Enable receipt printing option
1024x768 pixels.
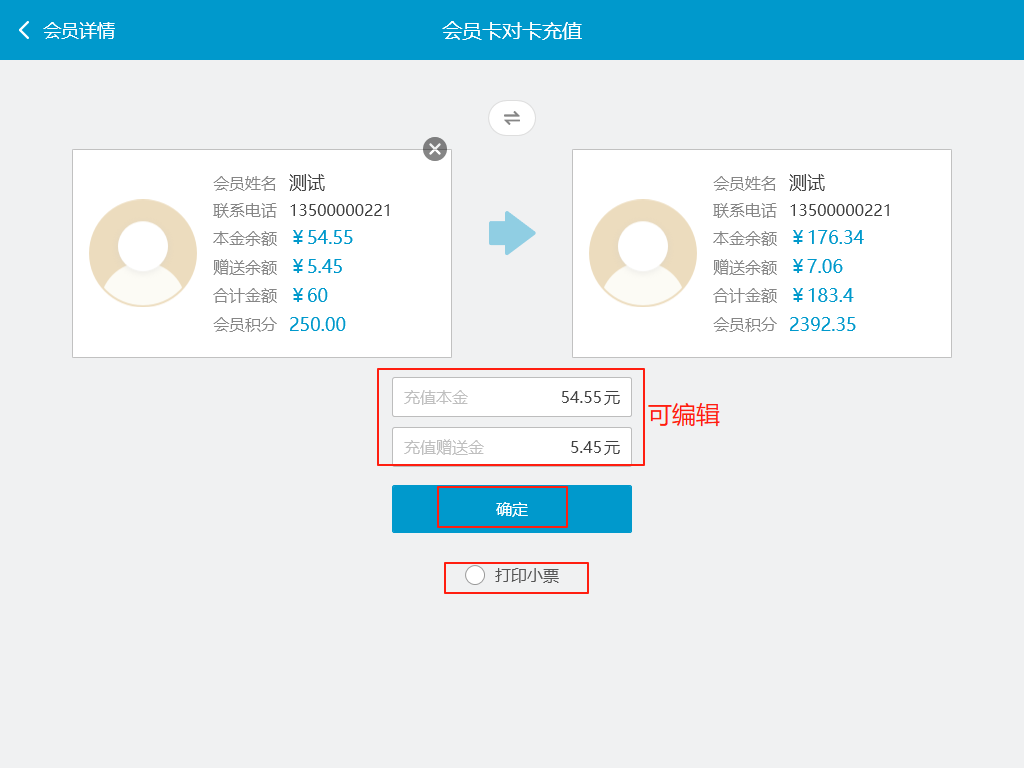(x=475, y=575)
